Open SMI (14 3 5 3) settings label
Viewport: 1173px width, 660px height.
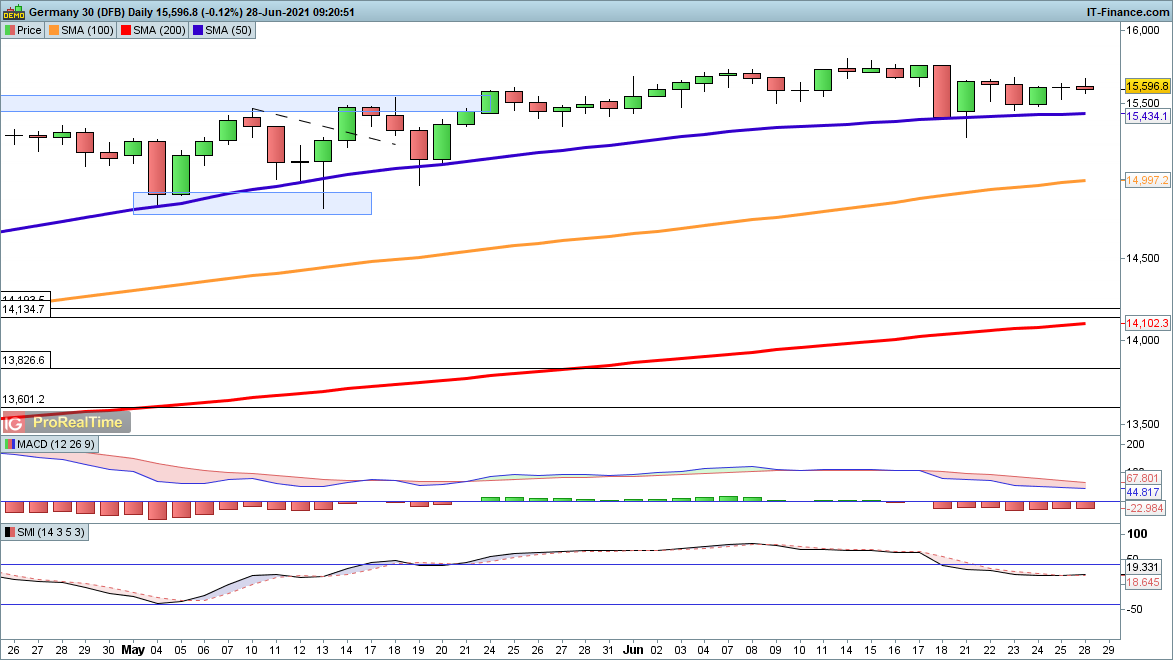51,533
